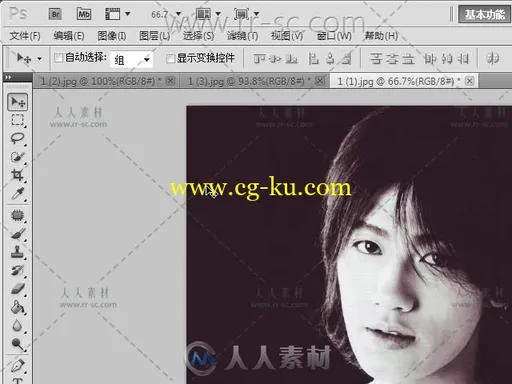Open the 视图(V) menu
The width and height of the screenshot is (512, 384).
pos(287,36)
